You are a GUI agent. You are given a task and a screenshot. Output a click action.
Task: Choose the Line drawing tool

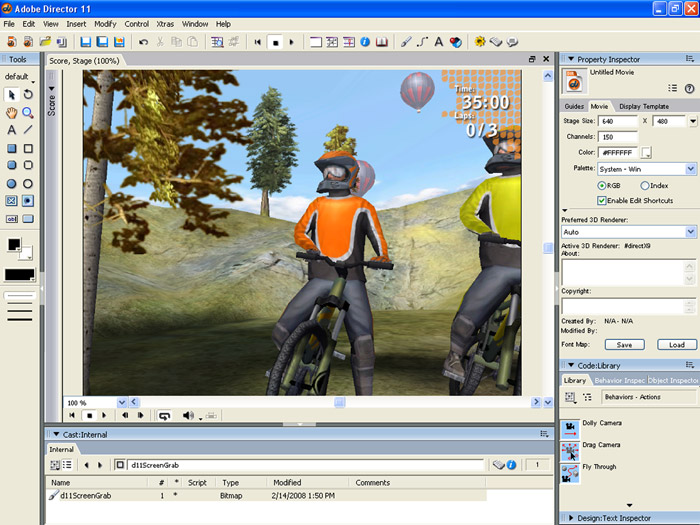28,130
